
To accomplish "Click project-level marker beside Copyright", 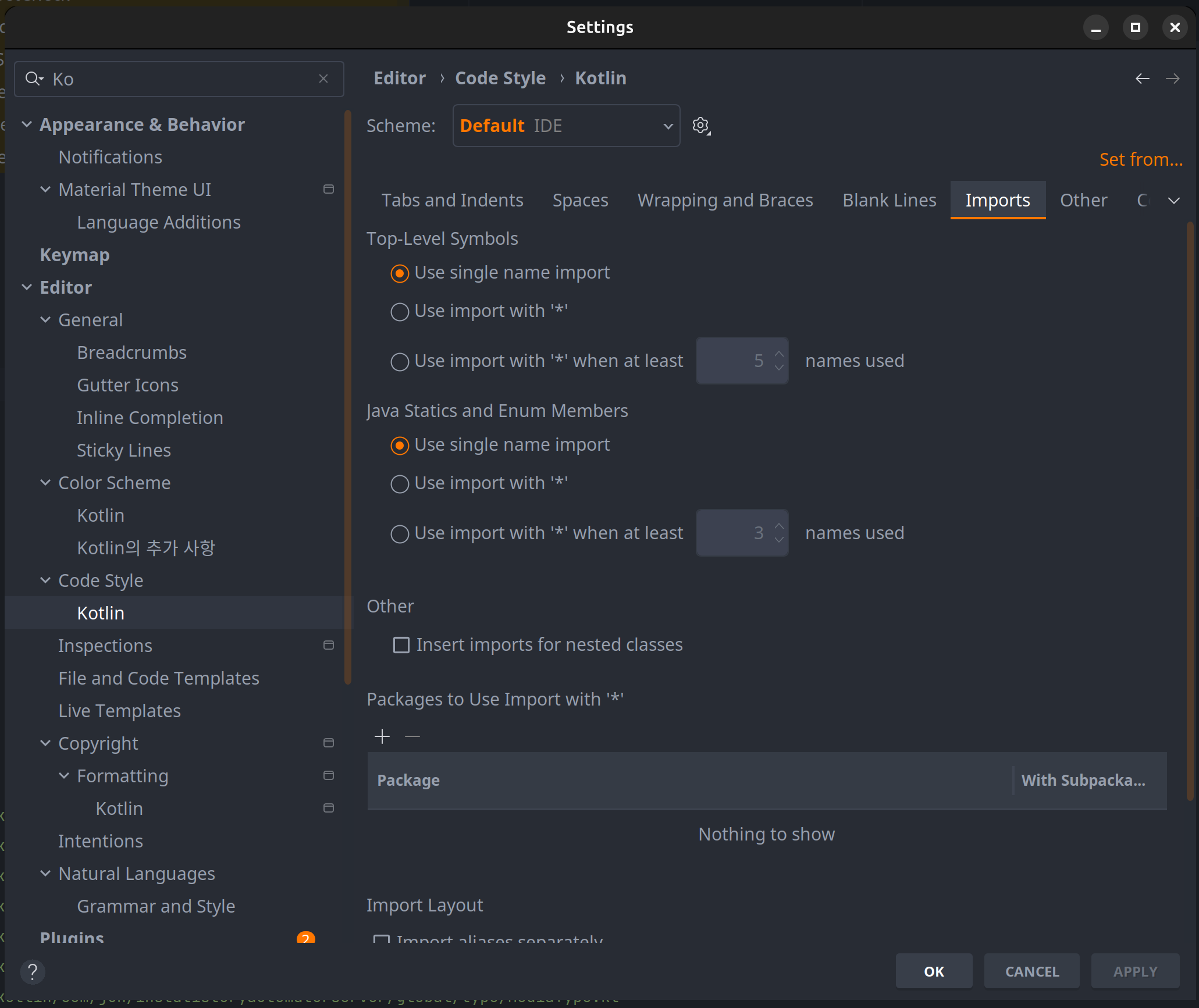I will click(329, 743).
